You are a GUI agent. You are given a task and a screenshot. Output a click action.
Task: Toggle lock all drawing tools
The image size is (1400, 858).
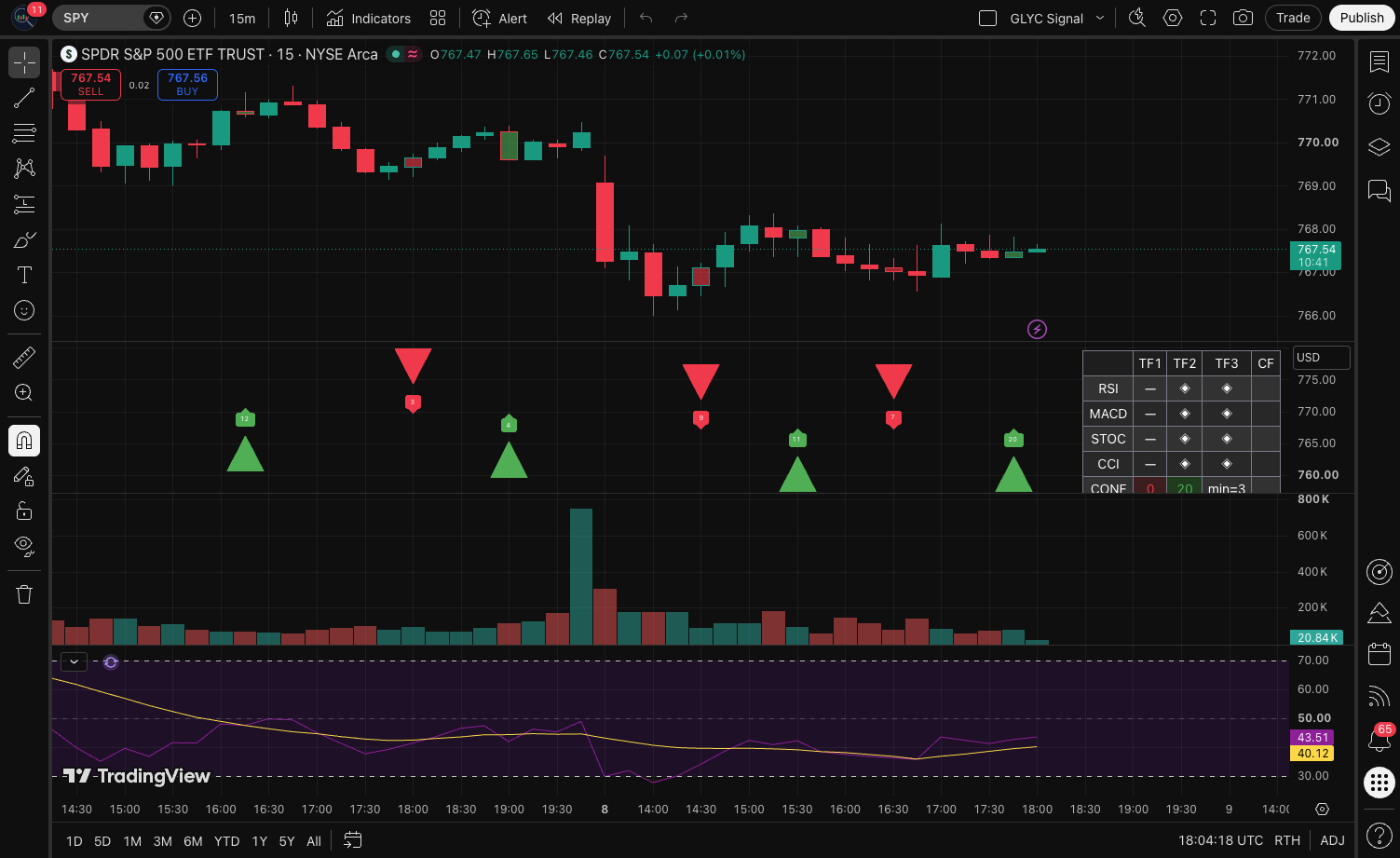coord(24,511)
